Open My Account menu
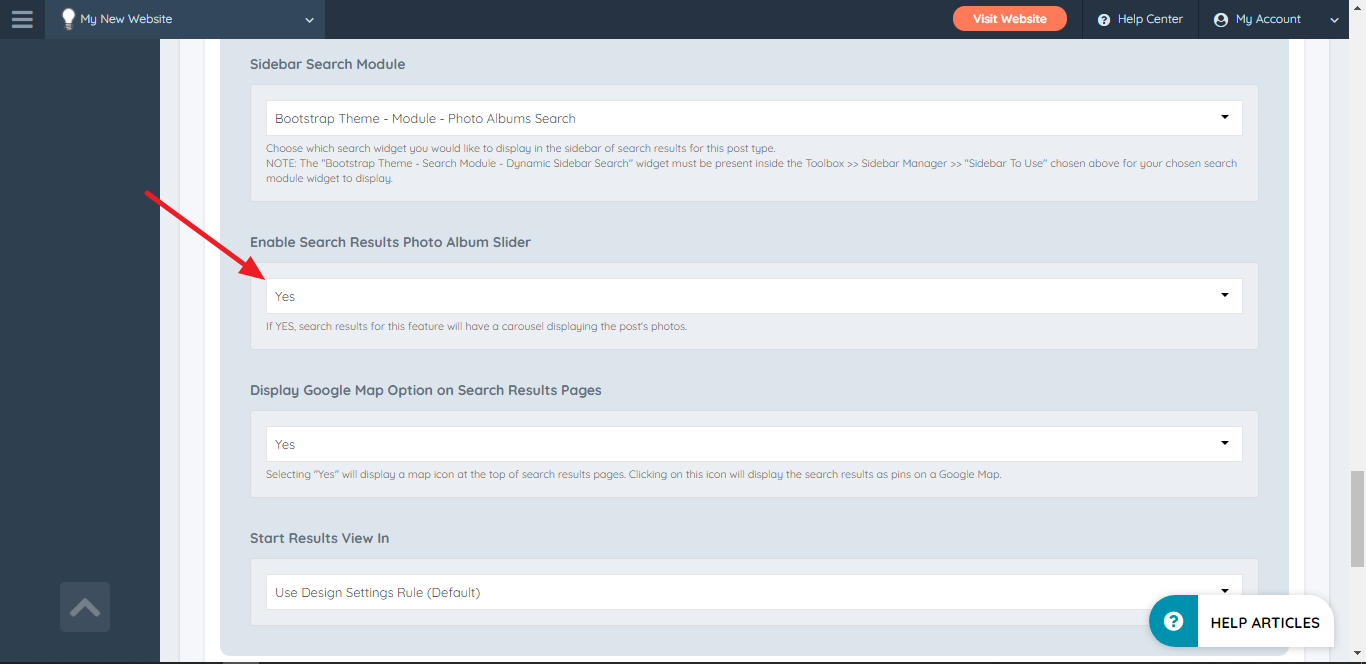 coord(1268,19)
